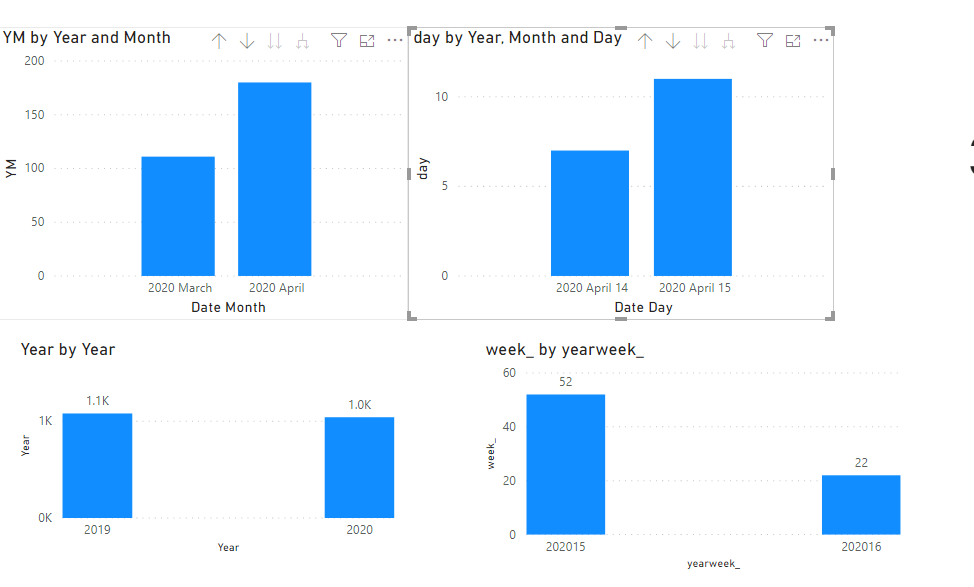Expand all down one level on YM chart
The width and height of the screenshot is (974, 587).
click(x=303, y=41)
